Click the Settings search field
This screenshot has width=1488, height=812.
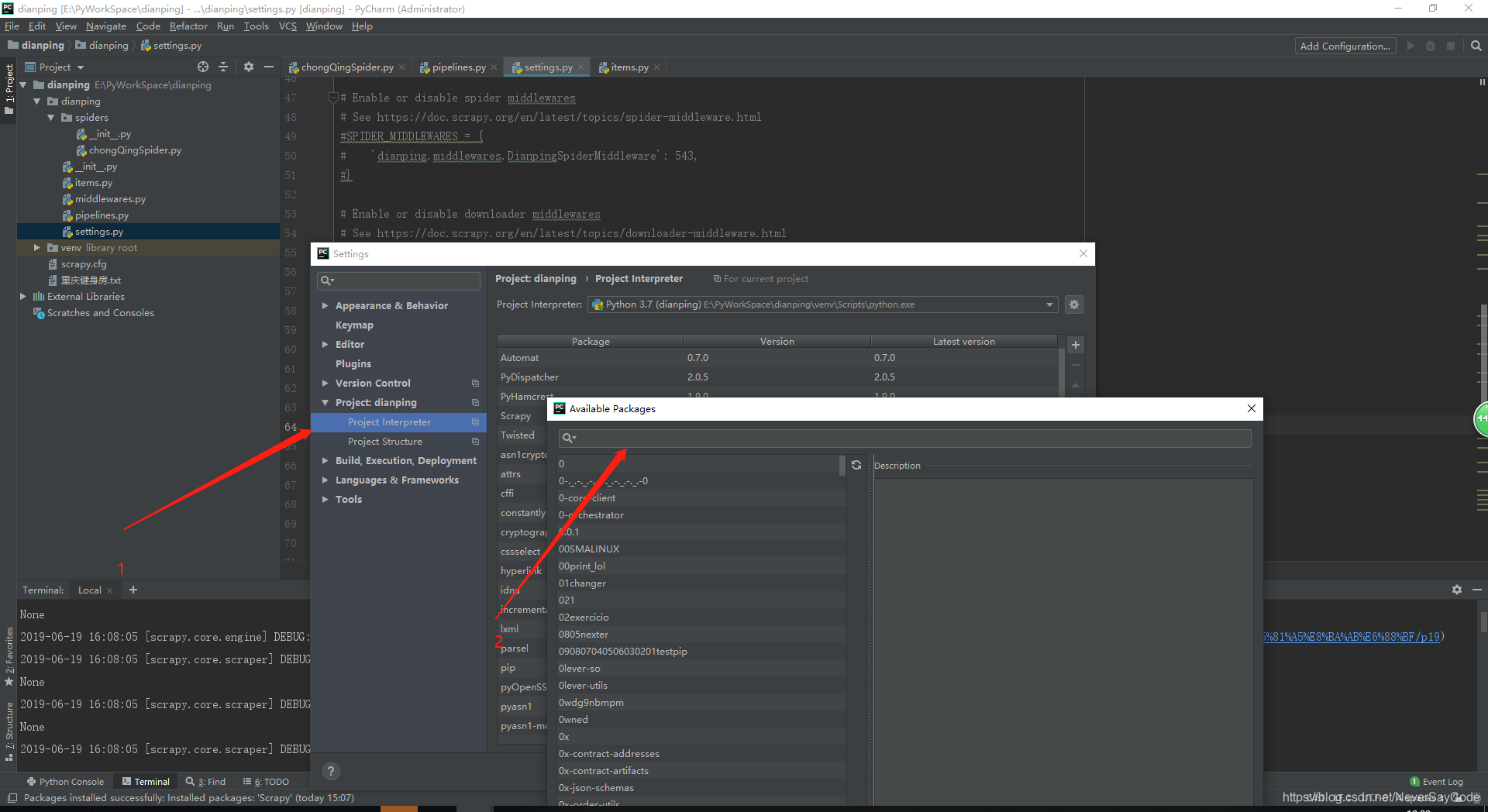point(398,280)
